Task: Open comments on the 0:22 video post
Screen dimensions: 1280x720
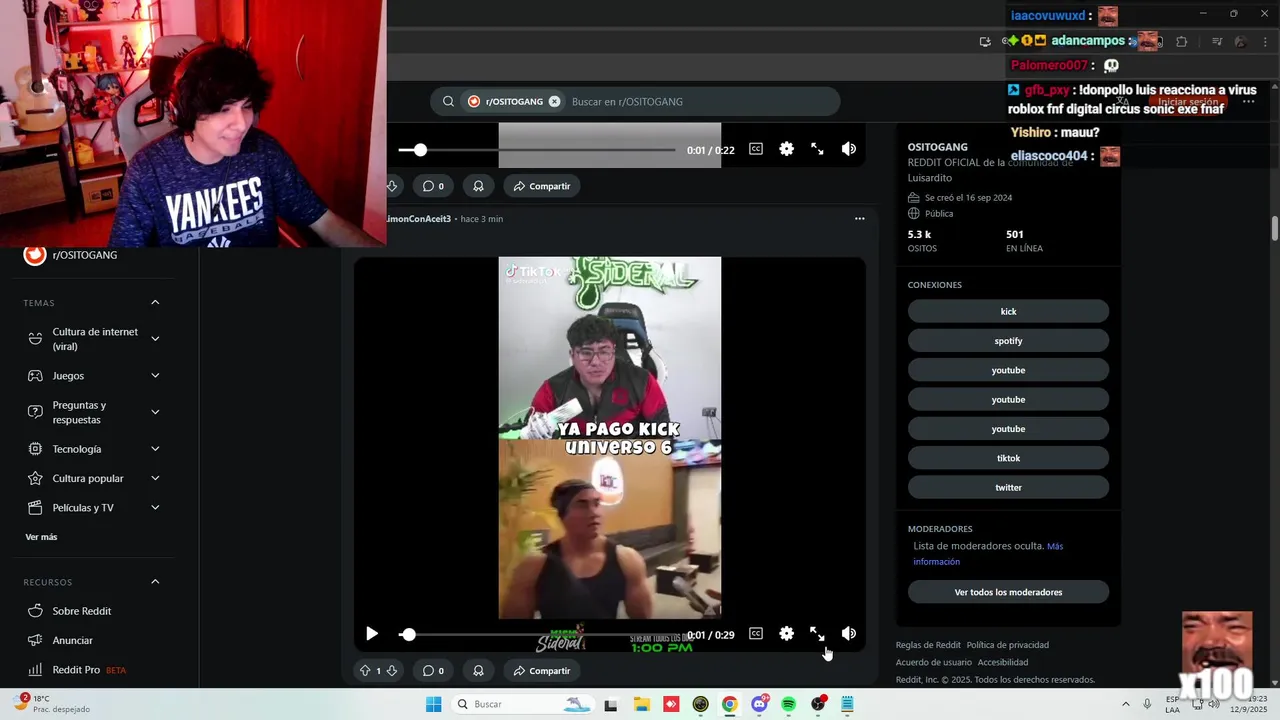Action: pos(433,186)
